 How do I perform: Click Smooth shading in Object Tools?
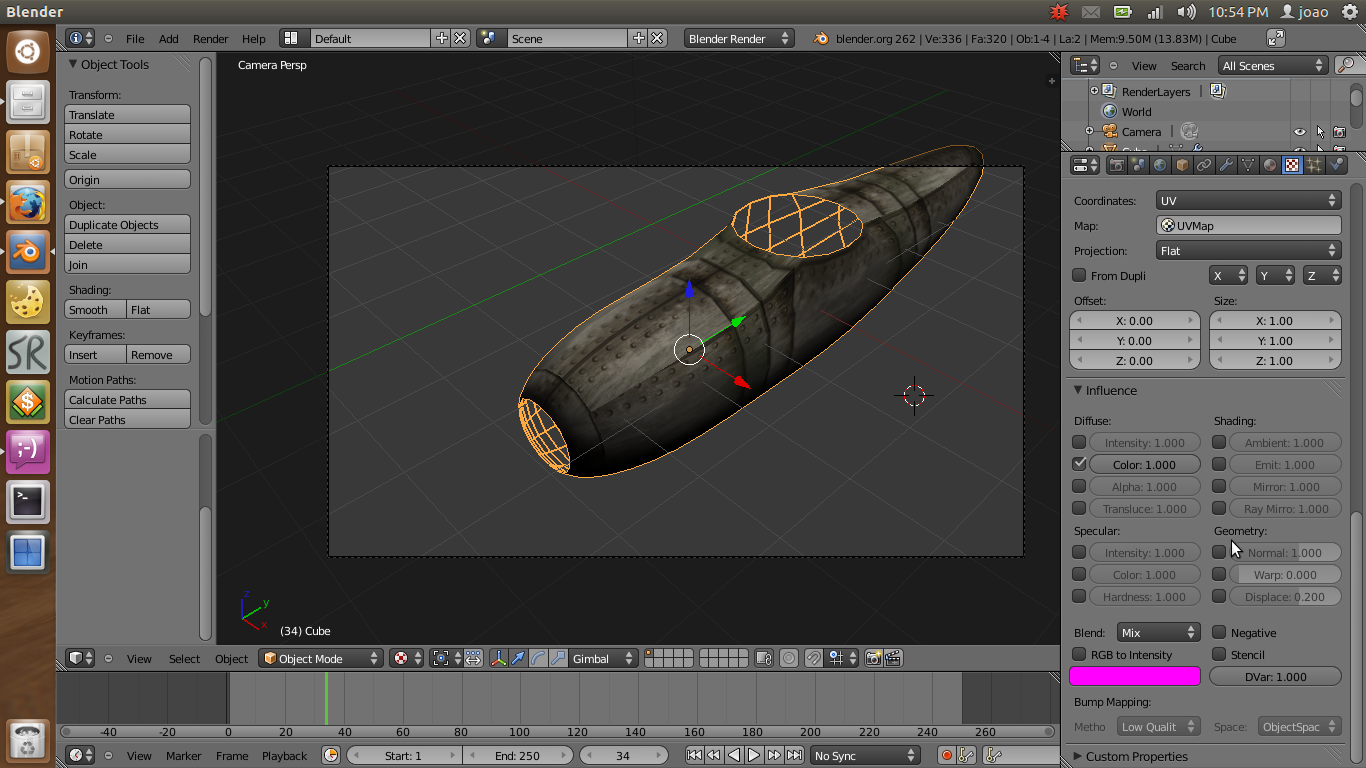94,309
